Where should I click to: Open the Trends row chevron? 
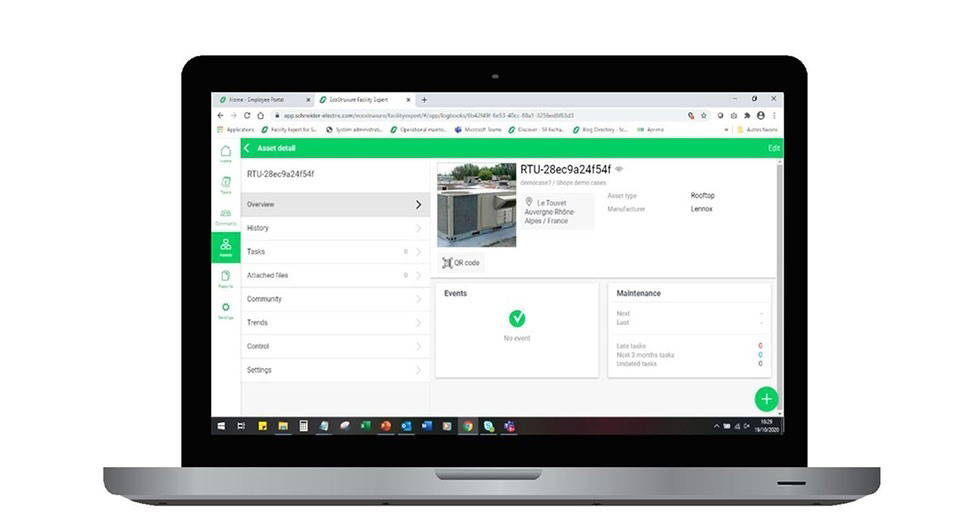coord(418,323)
